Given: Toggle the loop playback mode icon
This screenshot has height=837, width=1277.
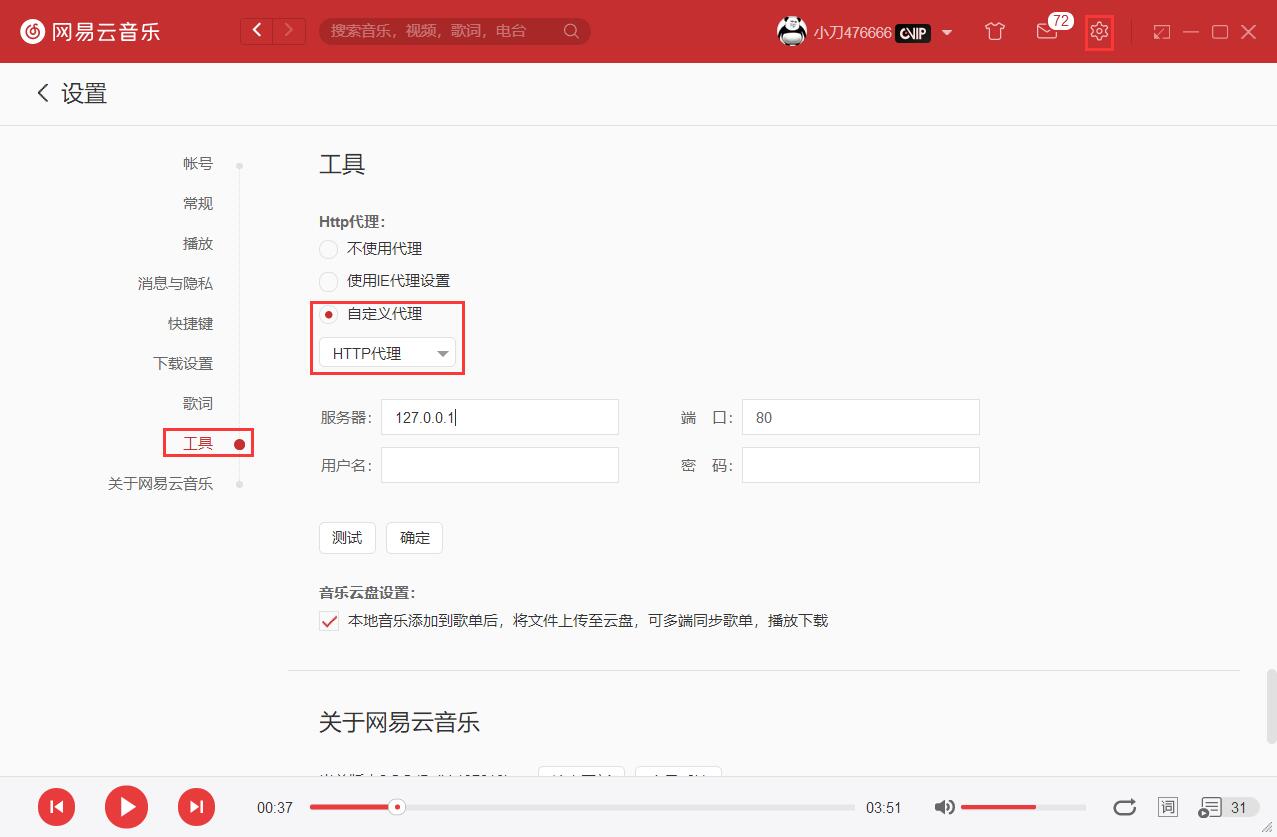Looking at the screenshot, I should (x=1124, y=807).
